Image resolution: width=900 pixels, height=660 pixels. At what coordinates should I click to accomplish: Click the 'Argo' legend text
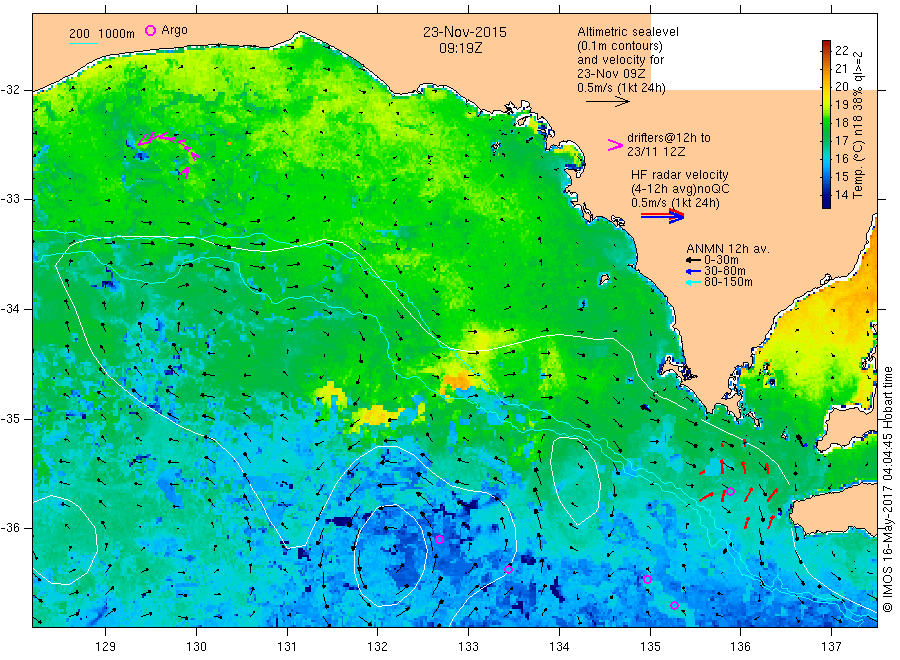[174, 30]
